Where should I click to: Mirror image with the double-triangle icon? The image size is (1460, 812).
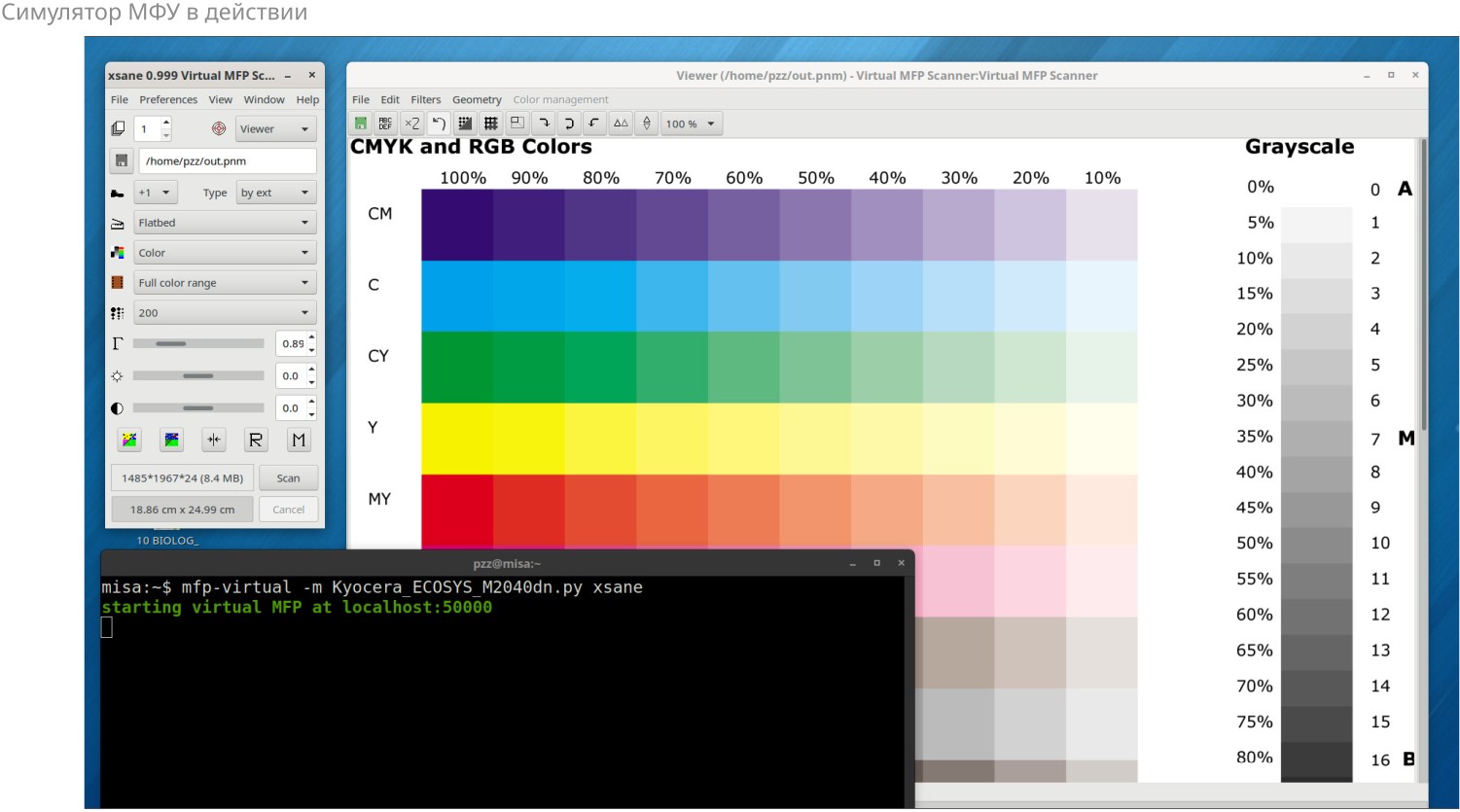pos(621,124)
